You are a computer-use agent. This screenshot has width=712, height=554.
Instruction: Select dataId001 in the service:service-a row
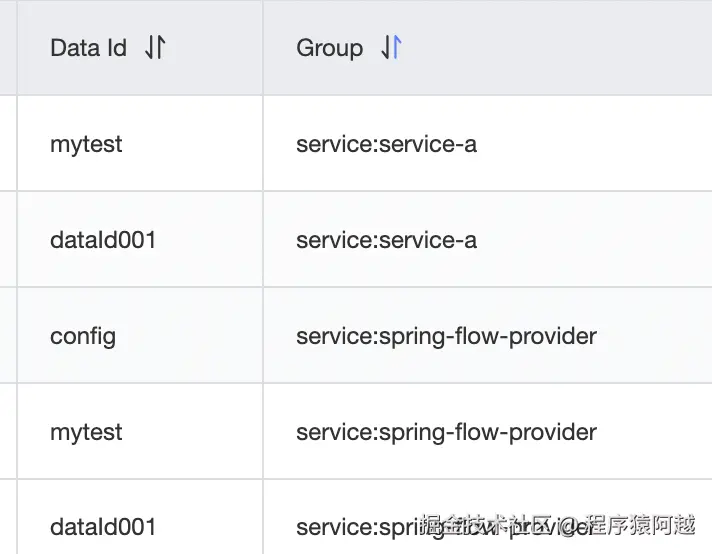[x=103, y=240]
